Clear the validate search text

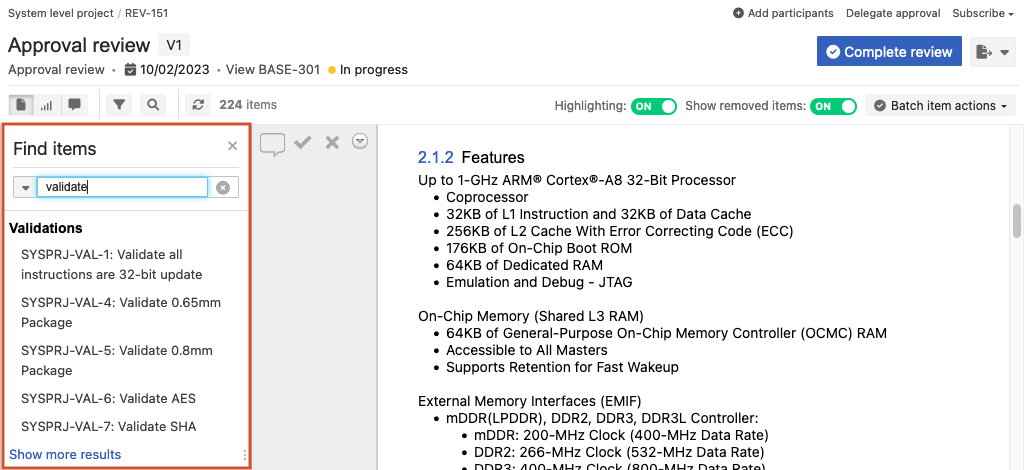click(x=223, y=188)
